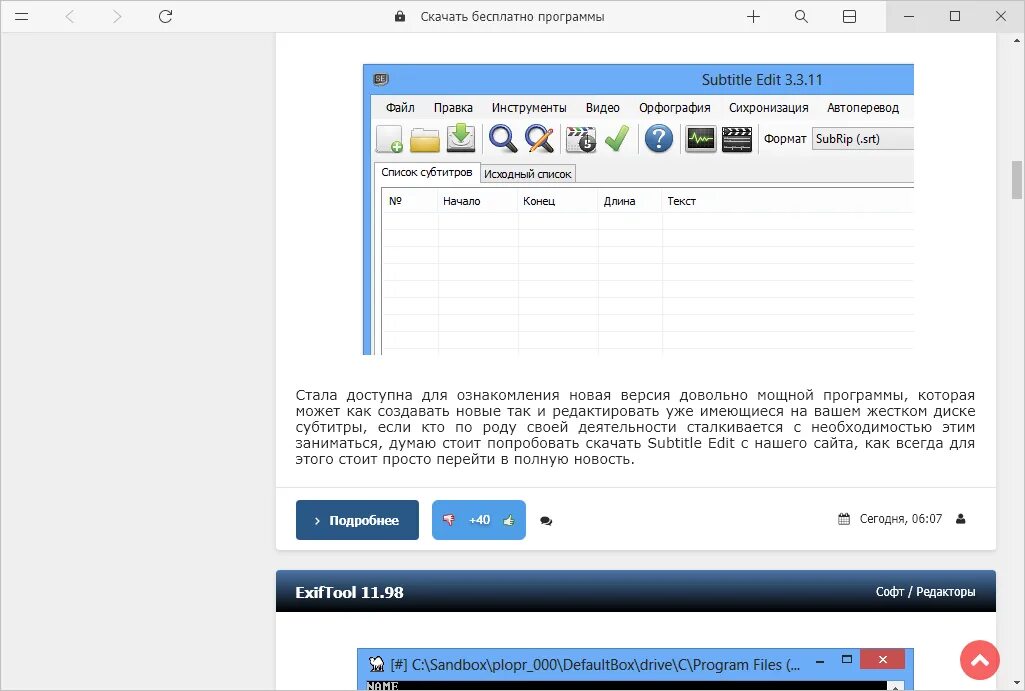Click the author user icon

click(x=960, y=519)
